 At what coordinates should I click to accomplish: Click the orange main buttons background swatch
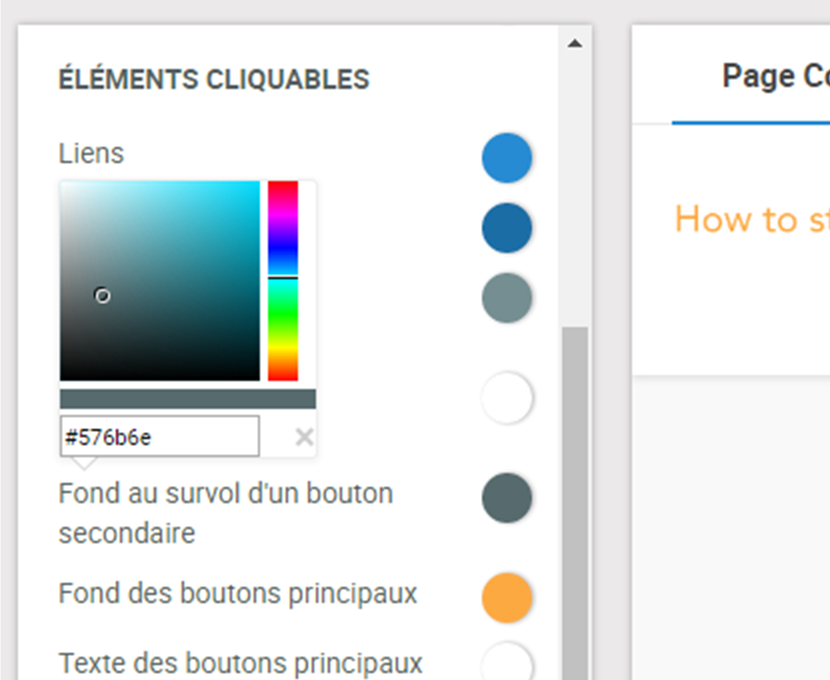coord(506,598)
